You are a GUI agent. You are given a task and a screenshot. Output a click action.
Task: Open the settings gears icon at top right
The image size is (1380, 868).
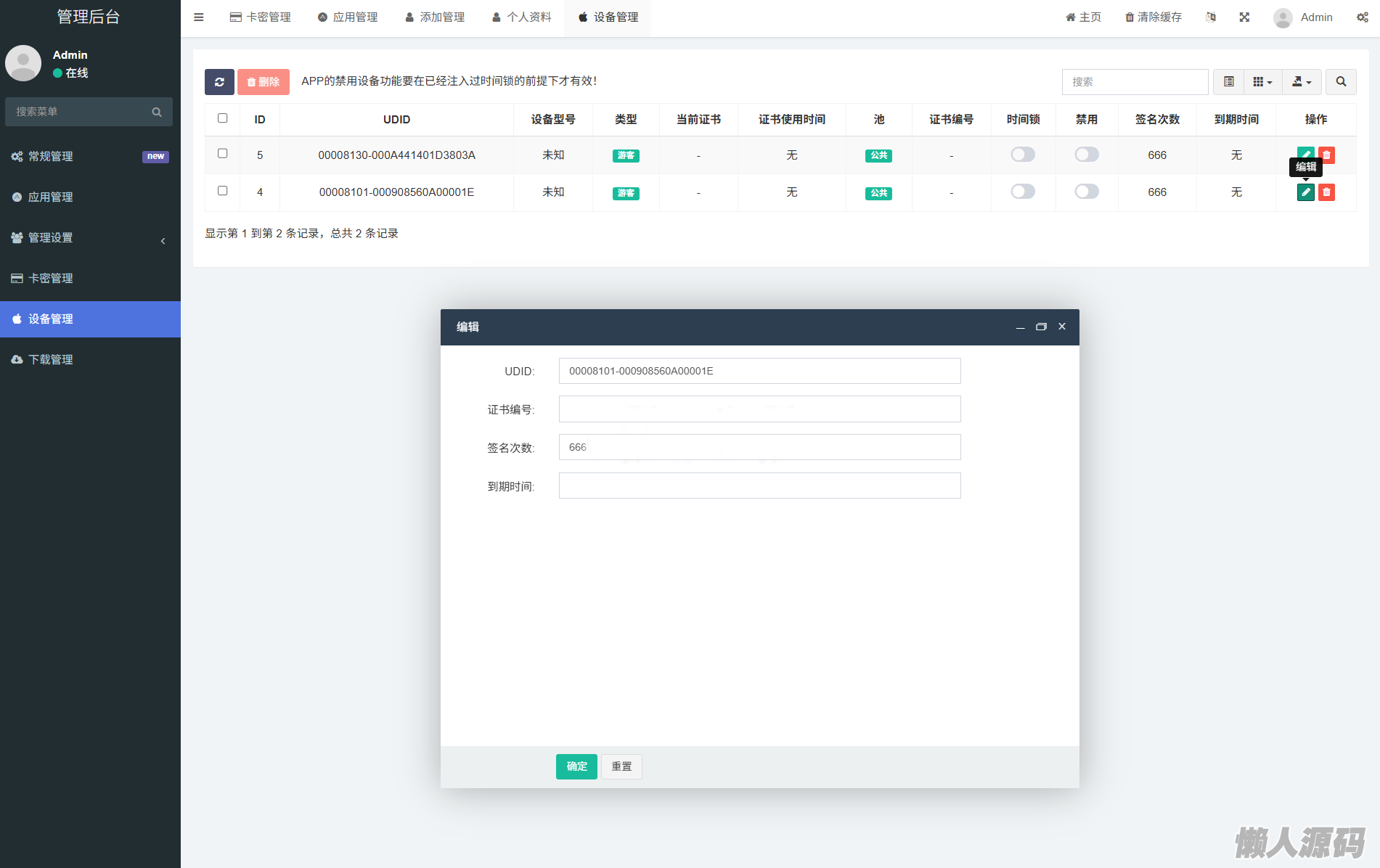coord(1363,17)
